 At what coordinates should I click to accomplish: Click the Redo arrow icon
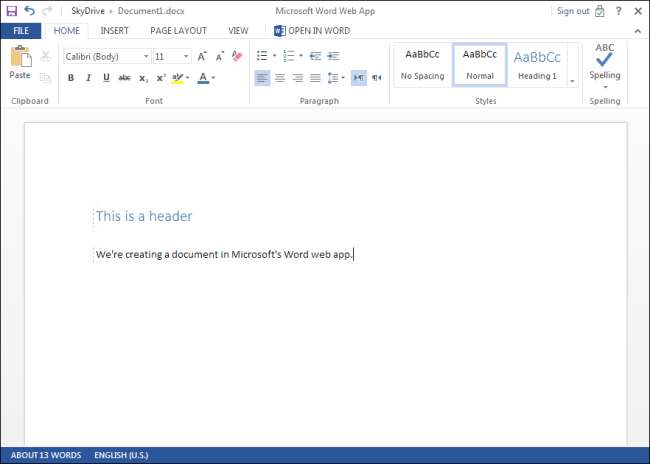point(47,10)
